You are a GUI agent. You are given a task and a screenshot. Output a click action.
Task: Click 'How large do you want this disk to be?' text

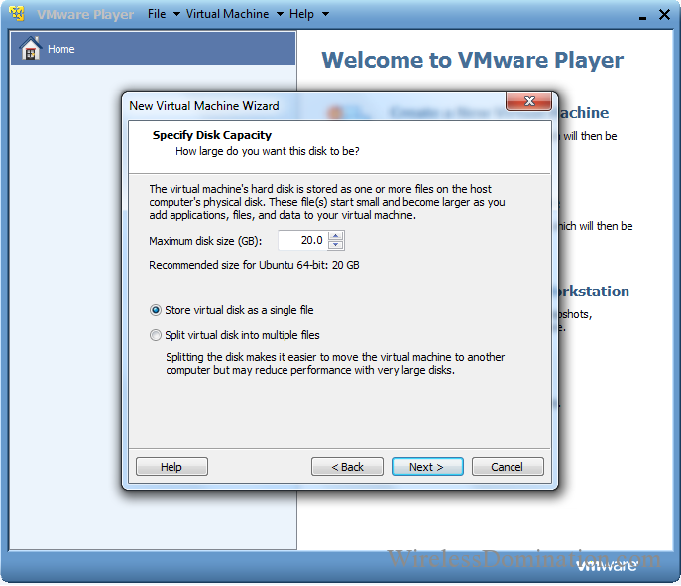pyautogui.click(x=267, y=152)
